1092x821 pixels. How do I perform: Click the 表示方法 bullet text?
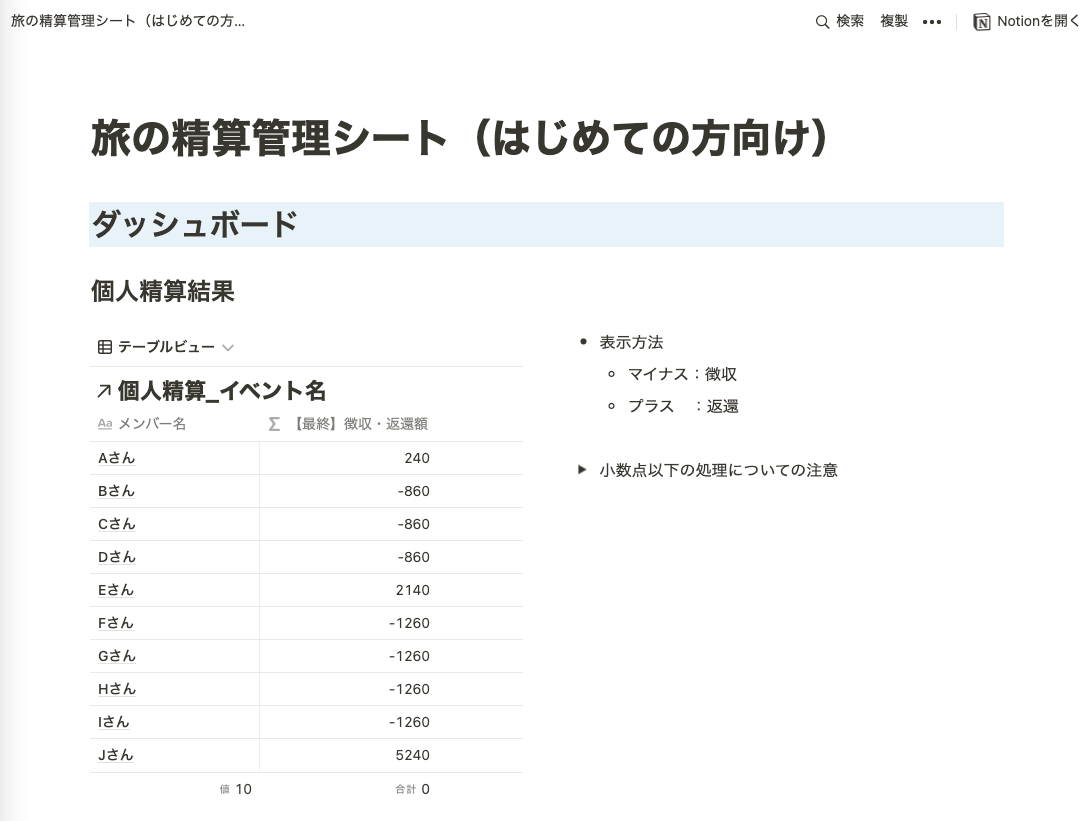click(x=631, y=342)
